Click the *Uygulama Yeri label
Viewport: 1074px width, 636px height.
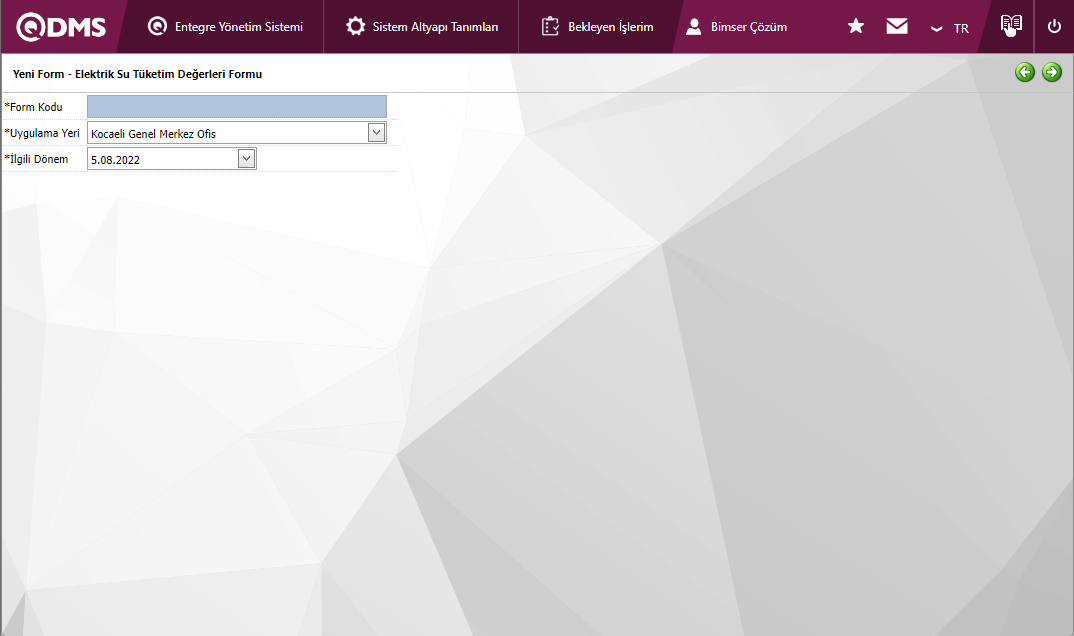pyautogui.click(x=42, y=133)
